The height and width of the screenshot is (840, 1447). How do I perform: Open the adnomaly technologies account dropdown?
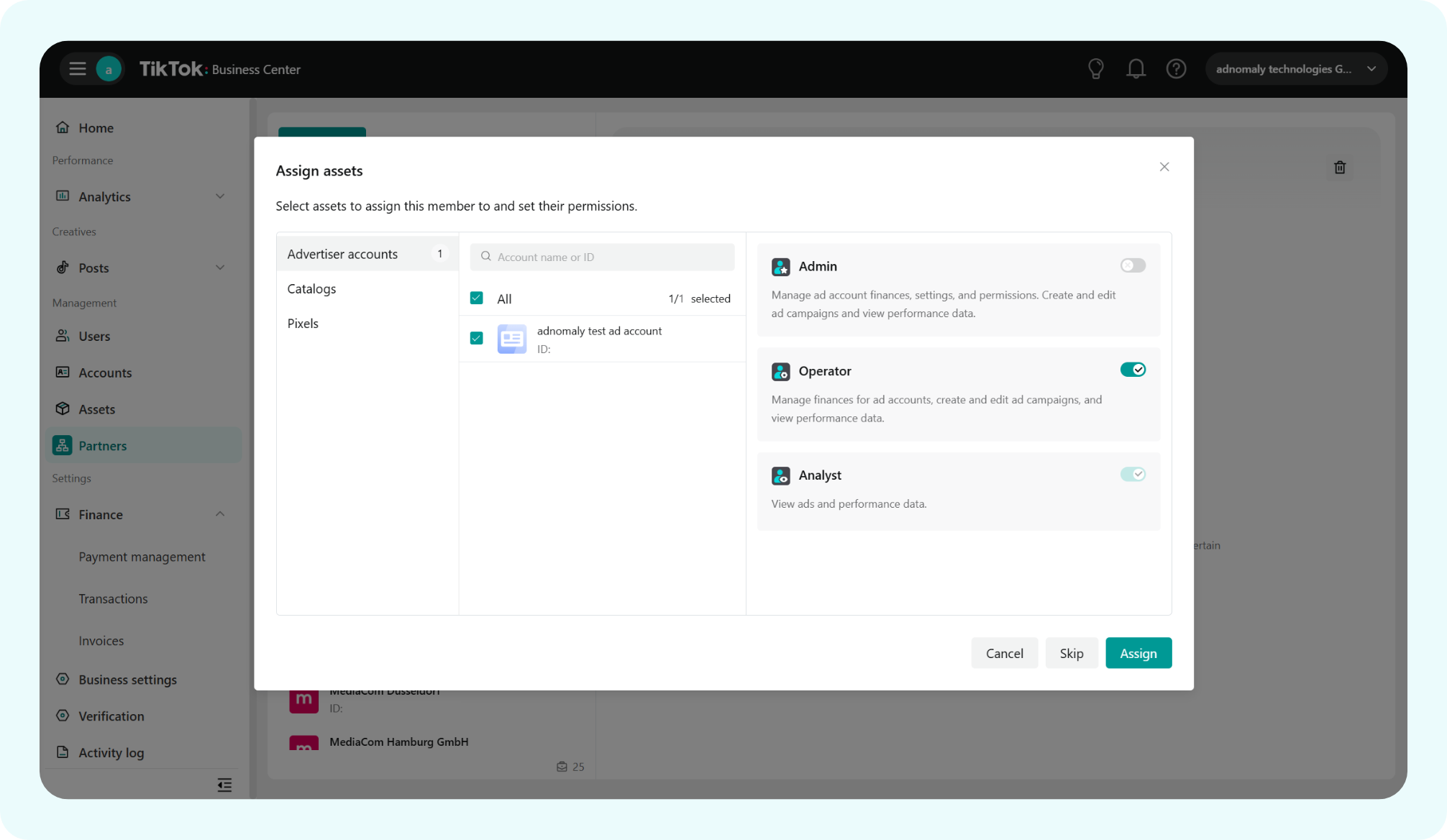1295,69
